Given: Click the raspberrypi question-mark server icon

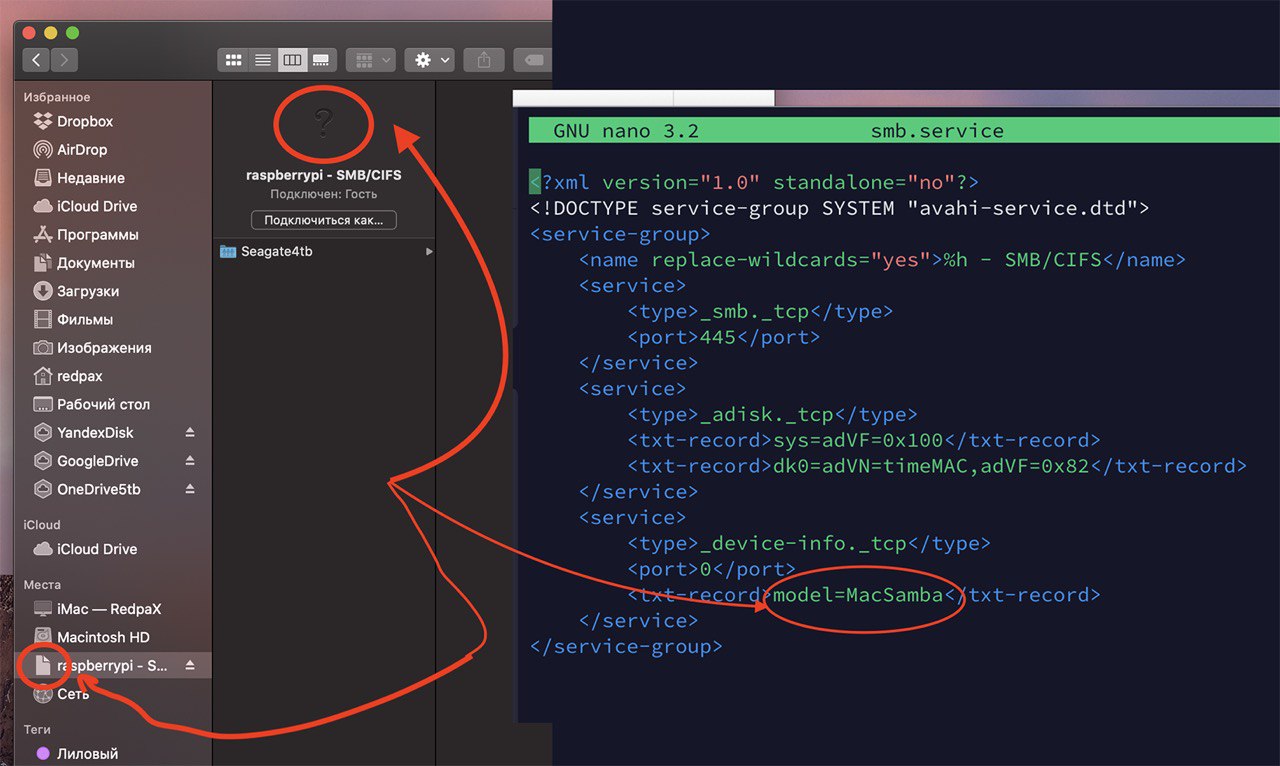Looking at the screenshot, I should click(323, 123).
